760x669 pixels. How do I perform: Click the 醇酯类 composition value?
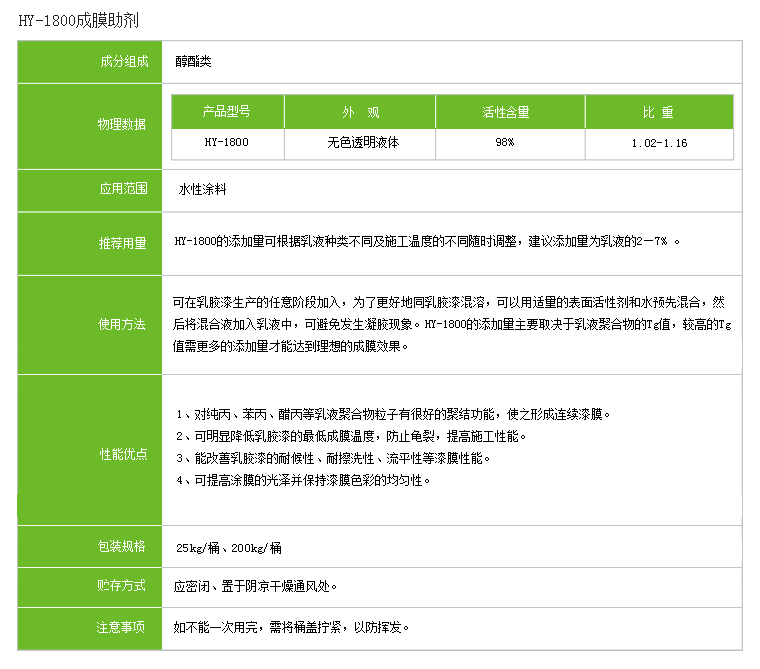pos(193,61)
